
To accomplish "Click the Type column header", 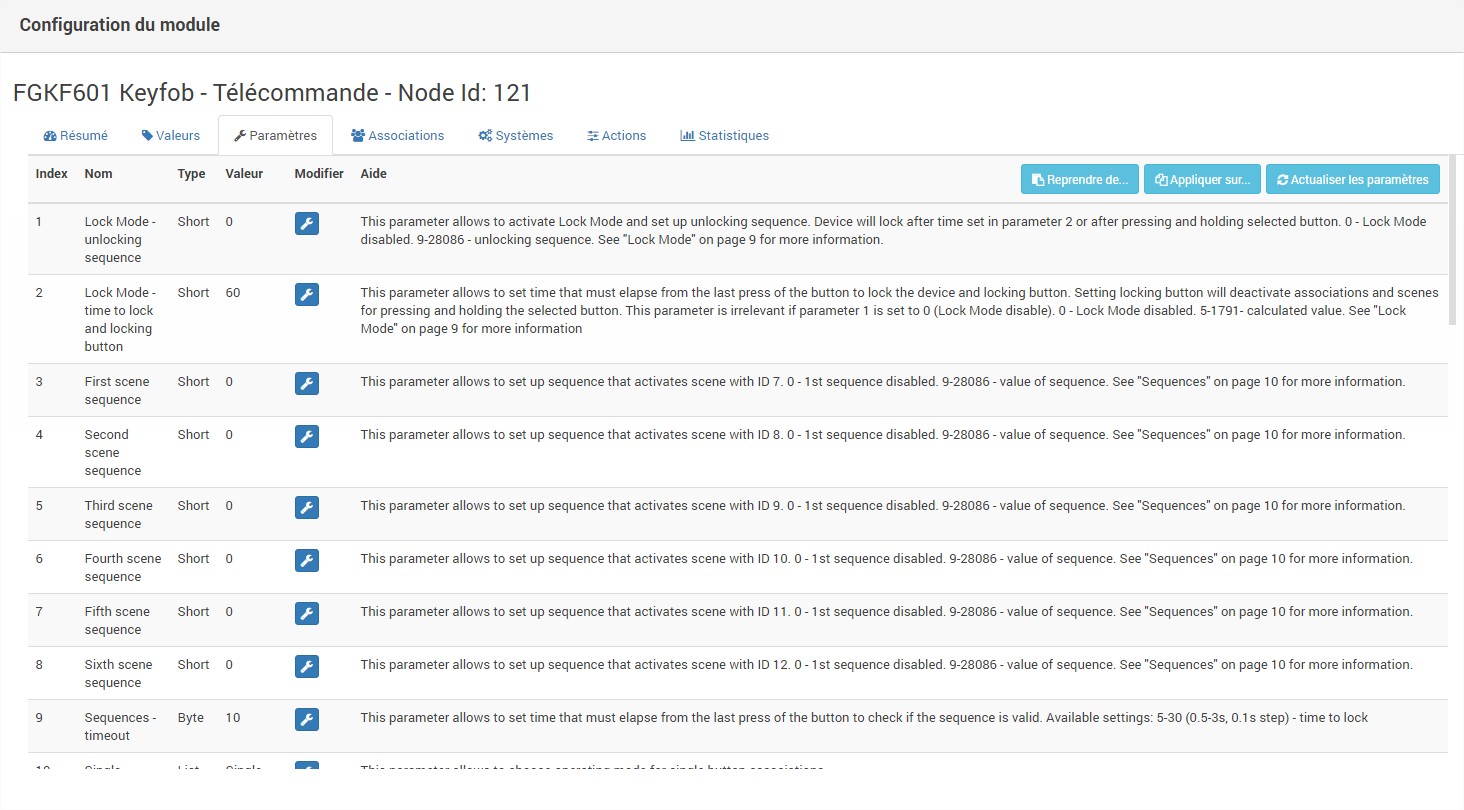I will click(x=192, y=174).
